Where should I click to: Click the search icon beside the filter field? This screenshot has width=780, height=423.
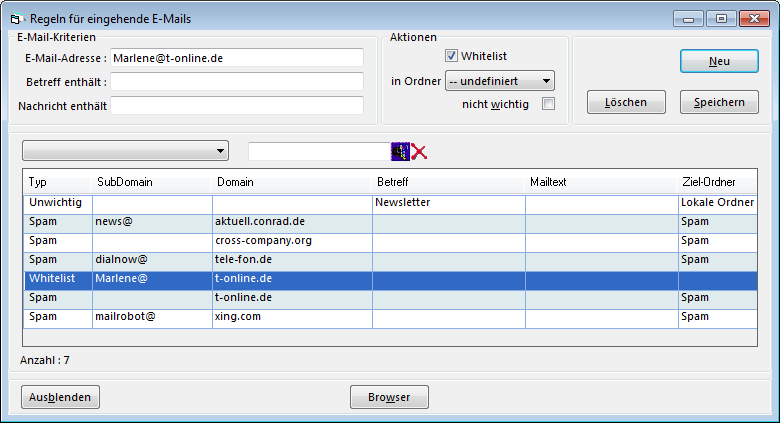[x=400, y=151]
